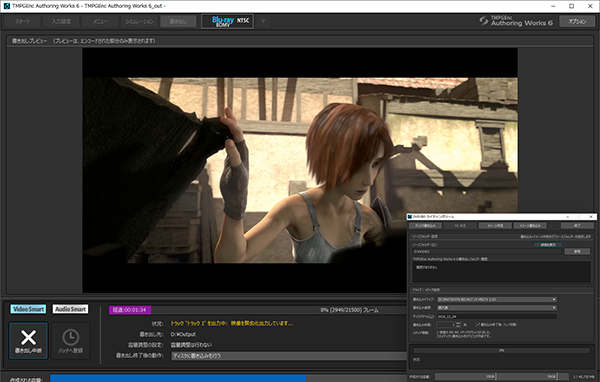Click the 書き出し中断 X cancel button
Screen dimensions: 600x382
click(28, 341)
